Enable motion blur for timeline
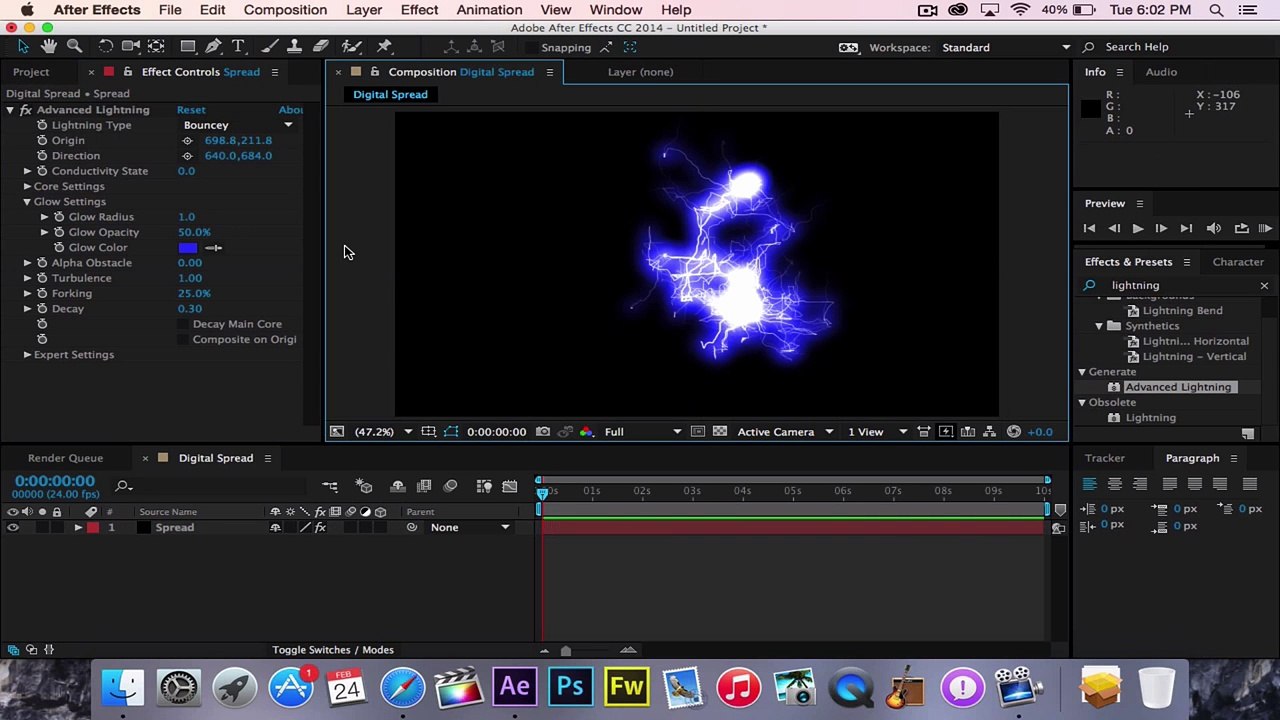 point(450,487)
